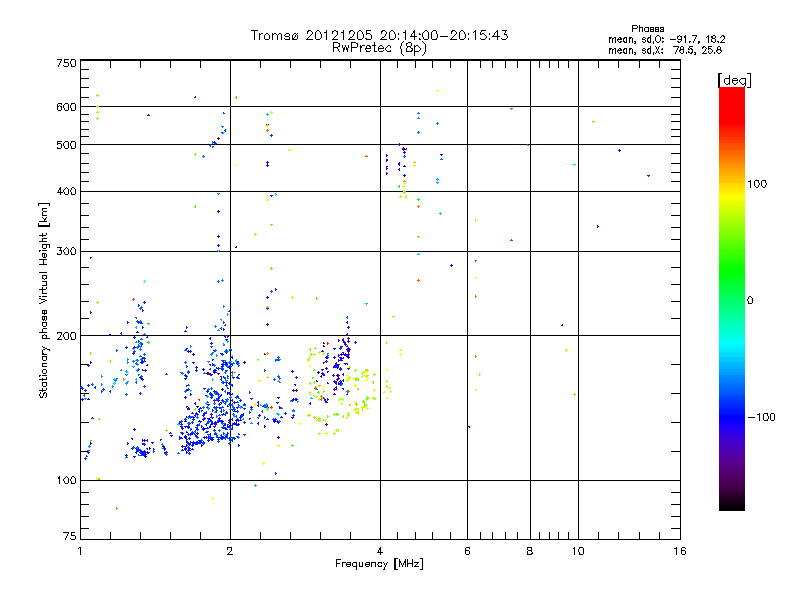Click the x-axis tick label "2"
The height and width of the screenshot is (600, 800).
(x=230, y=551)
